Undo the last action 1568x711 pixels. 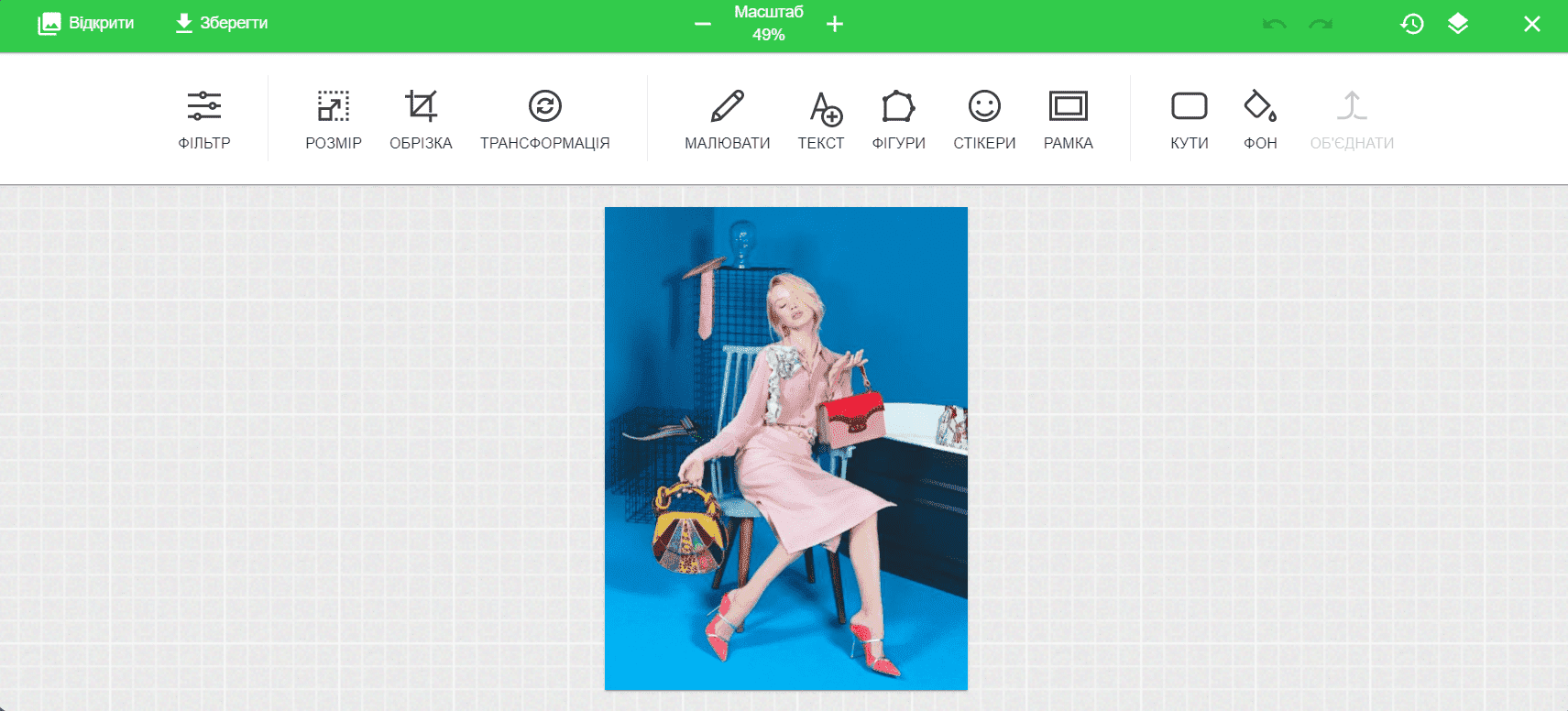click(x=1274, y=24)
